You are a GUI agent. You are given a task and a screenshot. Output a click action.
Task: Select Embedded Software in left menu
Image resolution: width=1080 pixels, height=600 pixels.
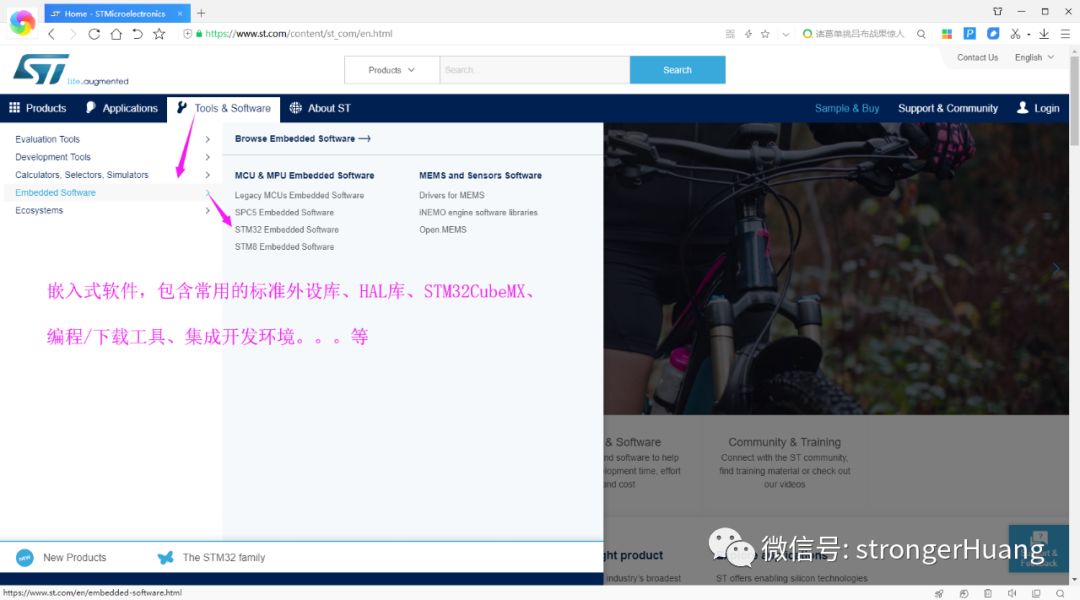tap(56, 193)
